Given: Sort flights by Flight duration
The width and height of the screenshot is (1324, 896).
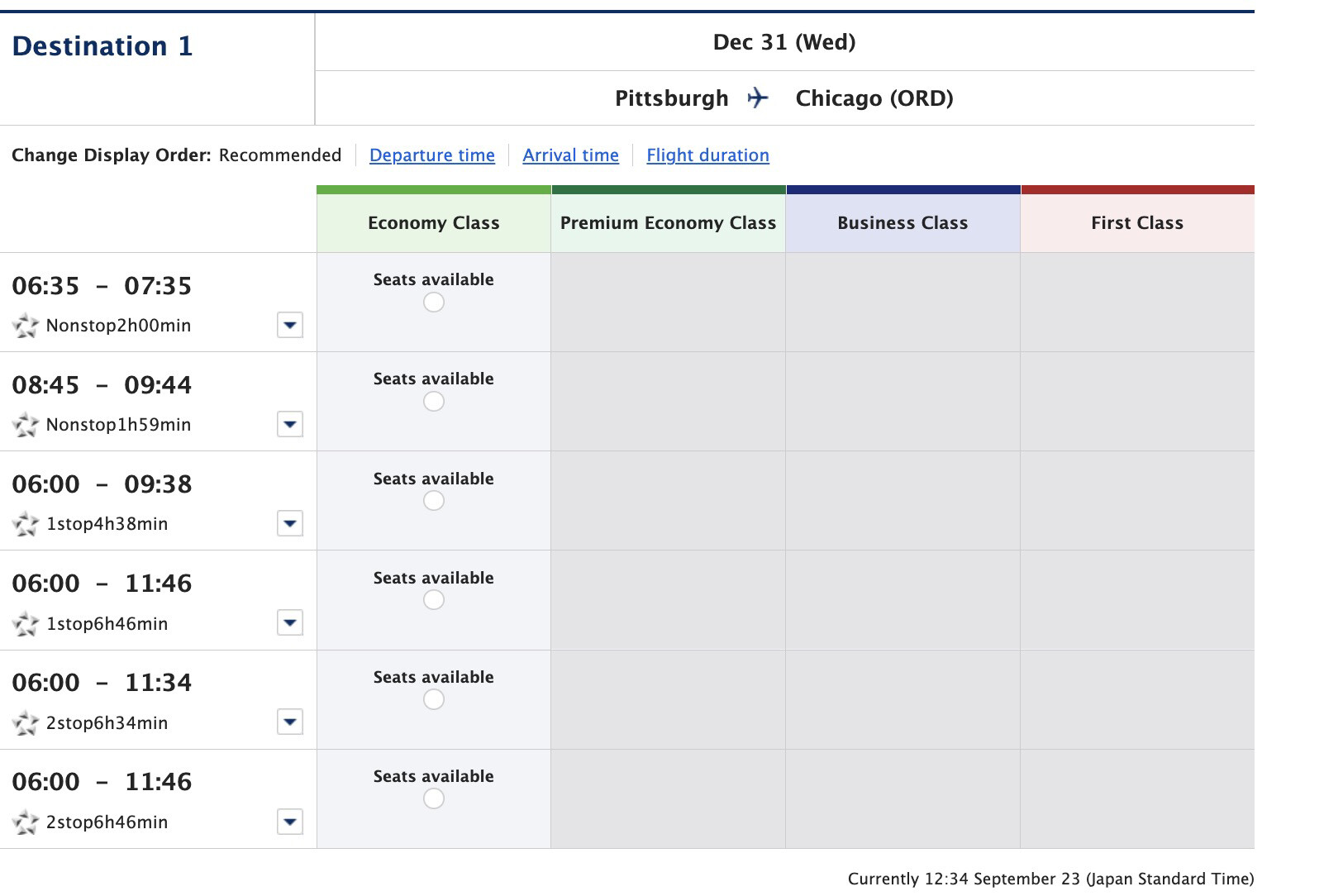Looking at the screenshot, I should tap(707, 155).
